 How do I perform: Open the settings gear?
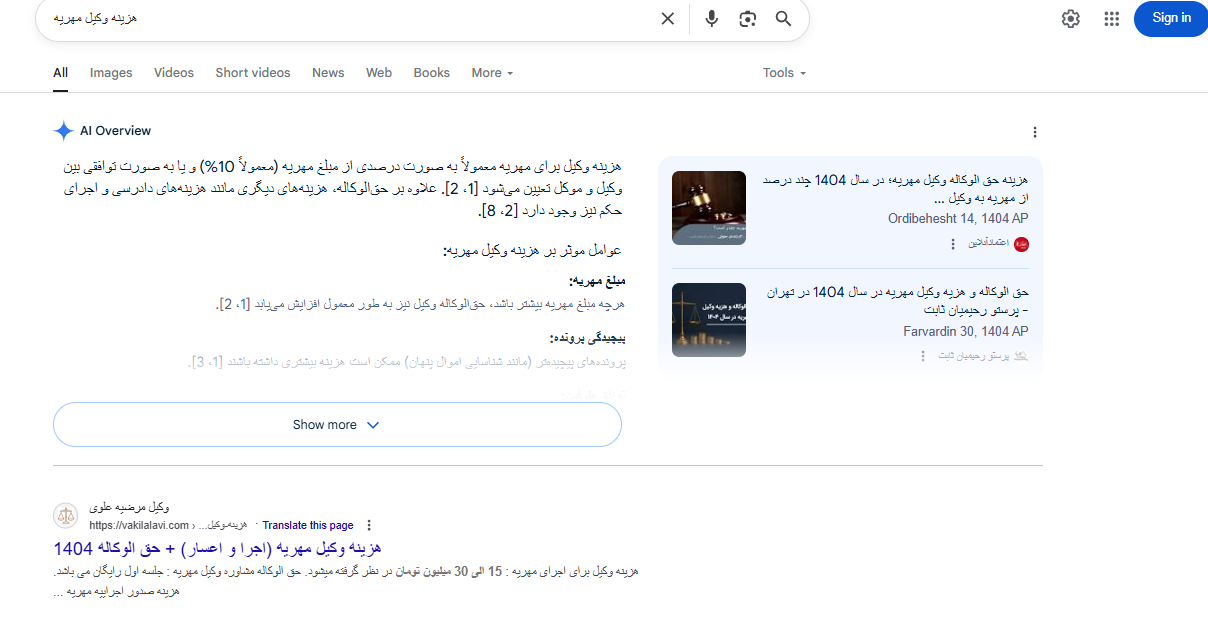pos(1071,18)
